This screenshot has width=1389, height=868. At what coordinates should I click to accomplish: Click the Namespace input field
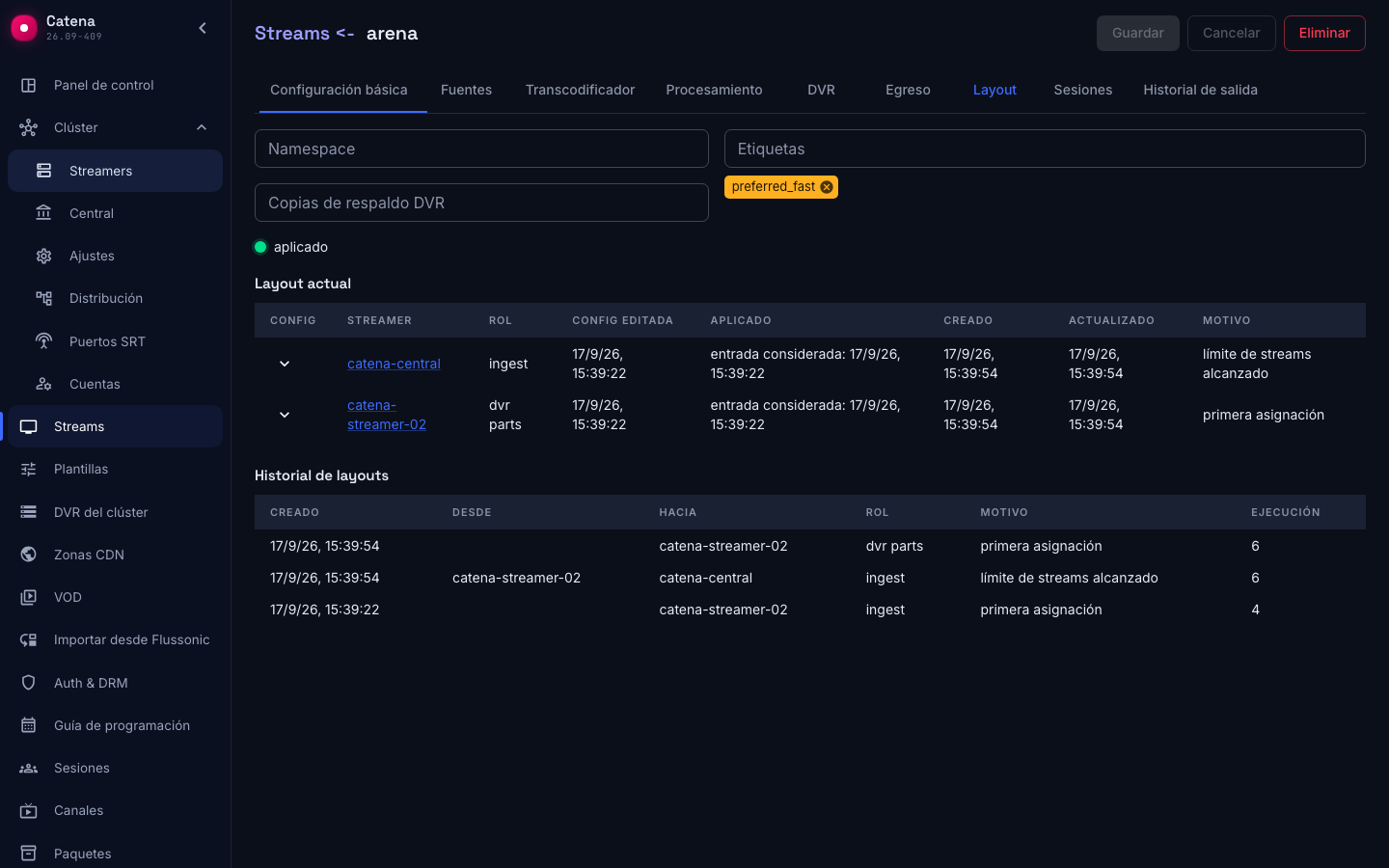[481, 149]
